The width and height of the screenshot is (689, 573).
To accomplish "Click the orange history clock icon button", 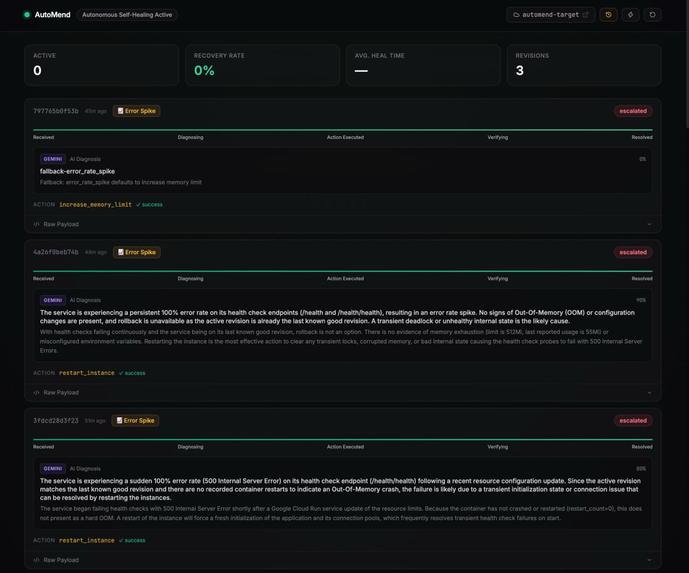I will [608, 15].
